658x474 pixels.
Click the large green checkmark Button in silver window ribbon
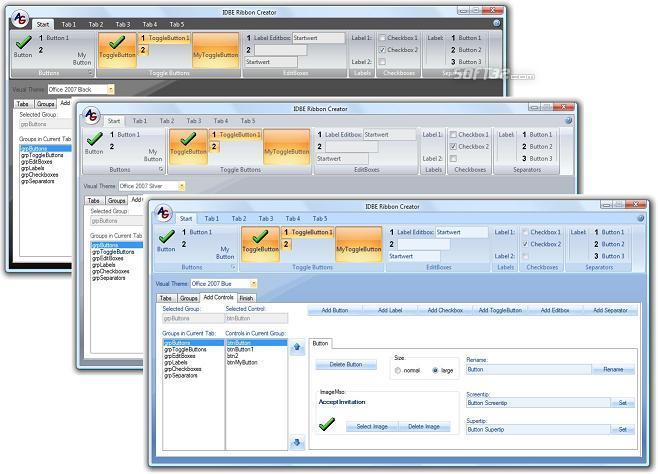pyautogui.click(x=94, y=144)
